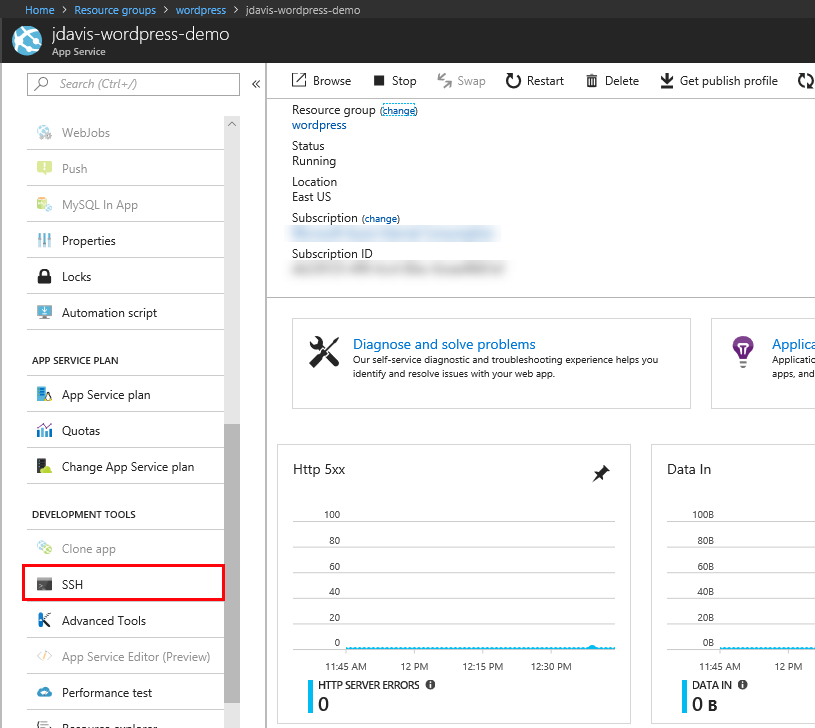Click the Quotas chart icon
Viewport: 815px width, 728px height.
point(44,430)
